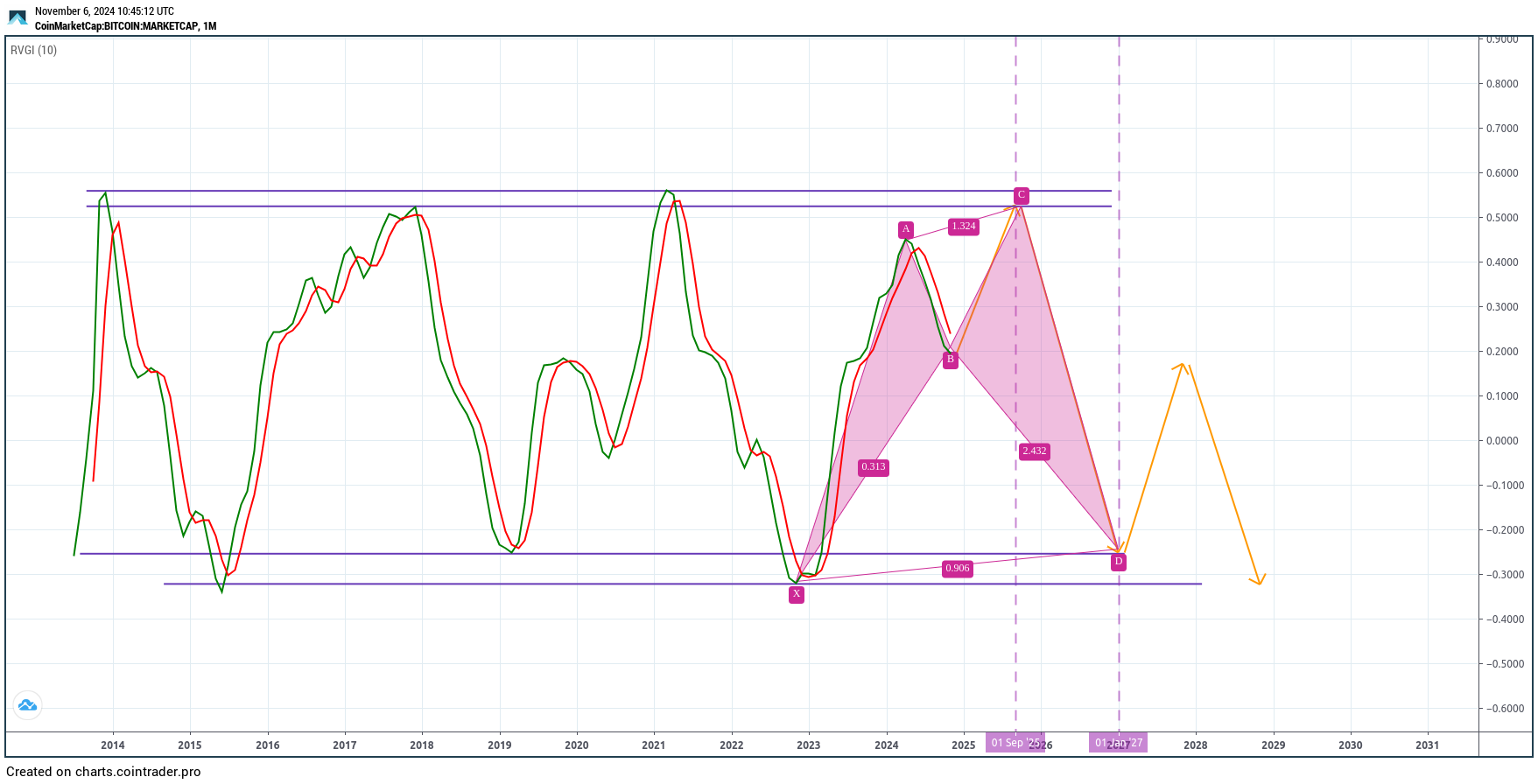The width and height of the screenshot is (1538, 784).
Task: Select the pattern point labeled C
Action: click(1022, 195)
